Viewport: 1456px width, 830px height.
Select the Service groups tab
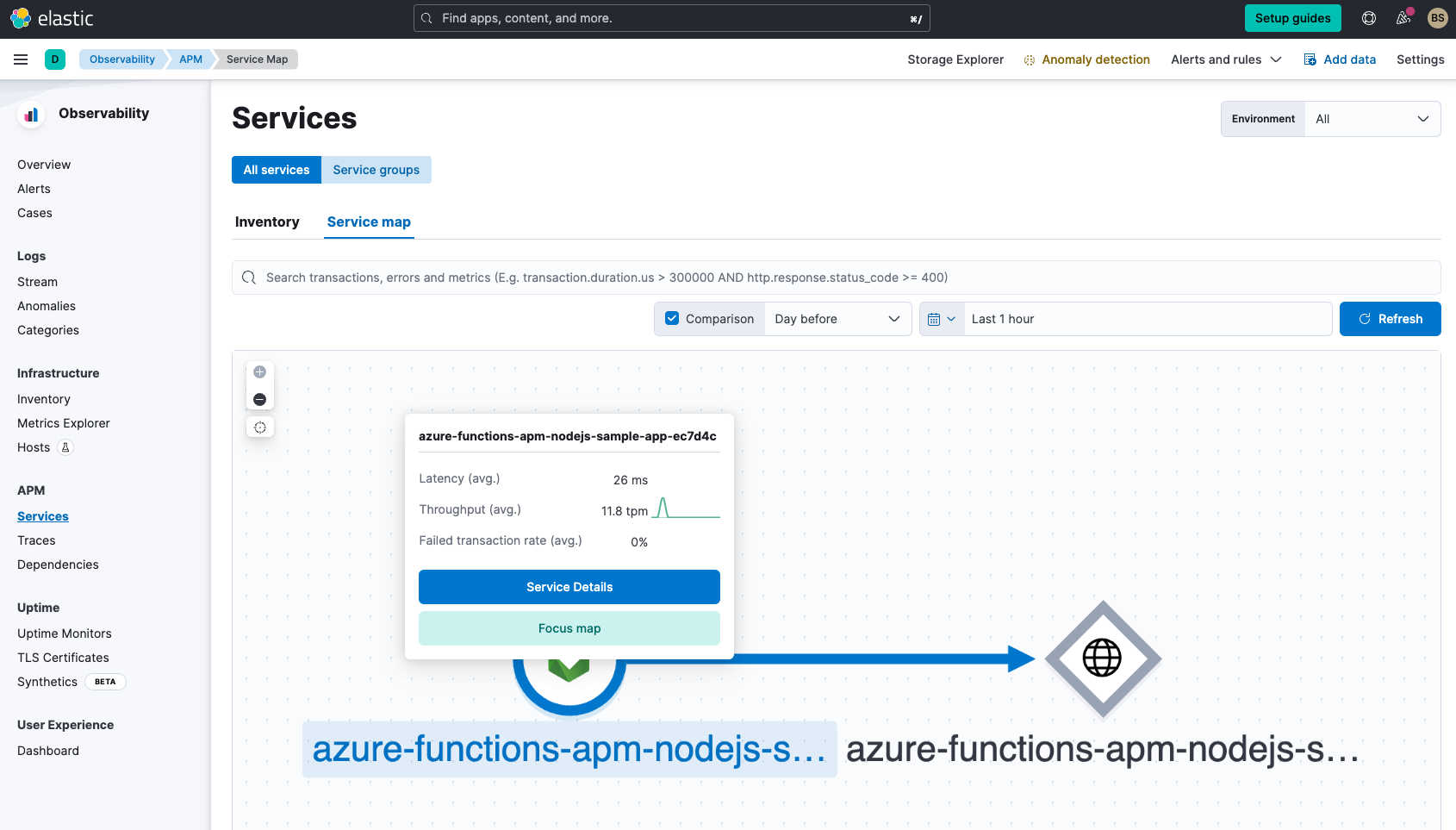376,170
